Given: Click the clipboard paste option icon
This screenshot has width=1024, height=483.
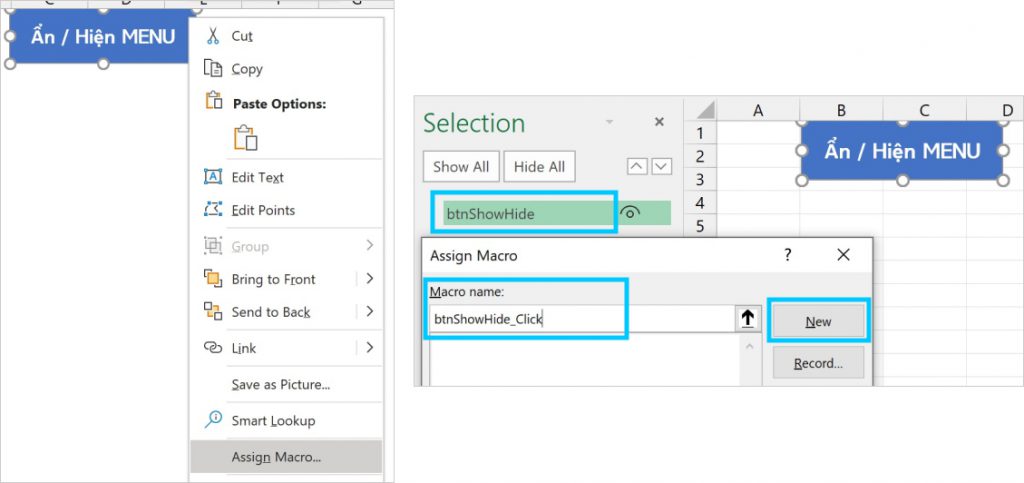Looking at the screenshot, I should [245, 137].
